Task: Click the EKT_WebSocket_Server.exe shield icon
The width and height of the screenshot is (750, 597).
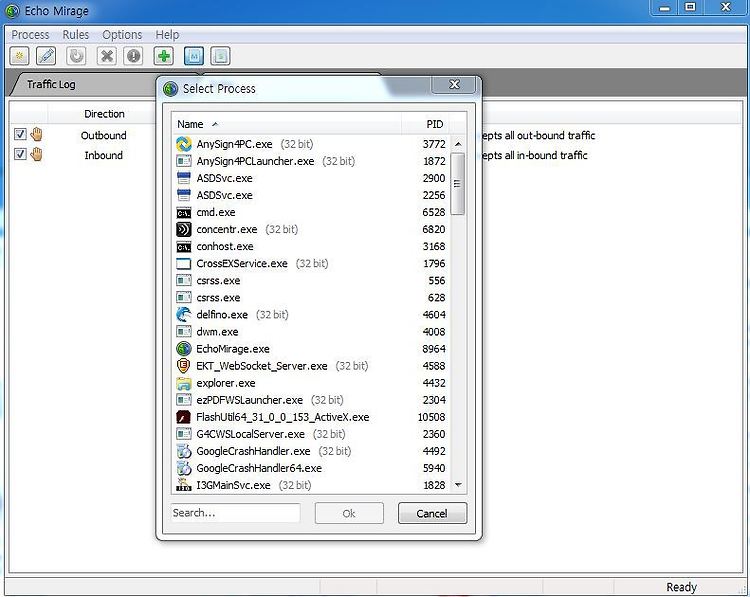Action: pyautogui.click(x=184, y=366)
